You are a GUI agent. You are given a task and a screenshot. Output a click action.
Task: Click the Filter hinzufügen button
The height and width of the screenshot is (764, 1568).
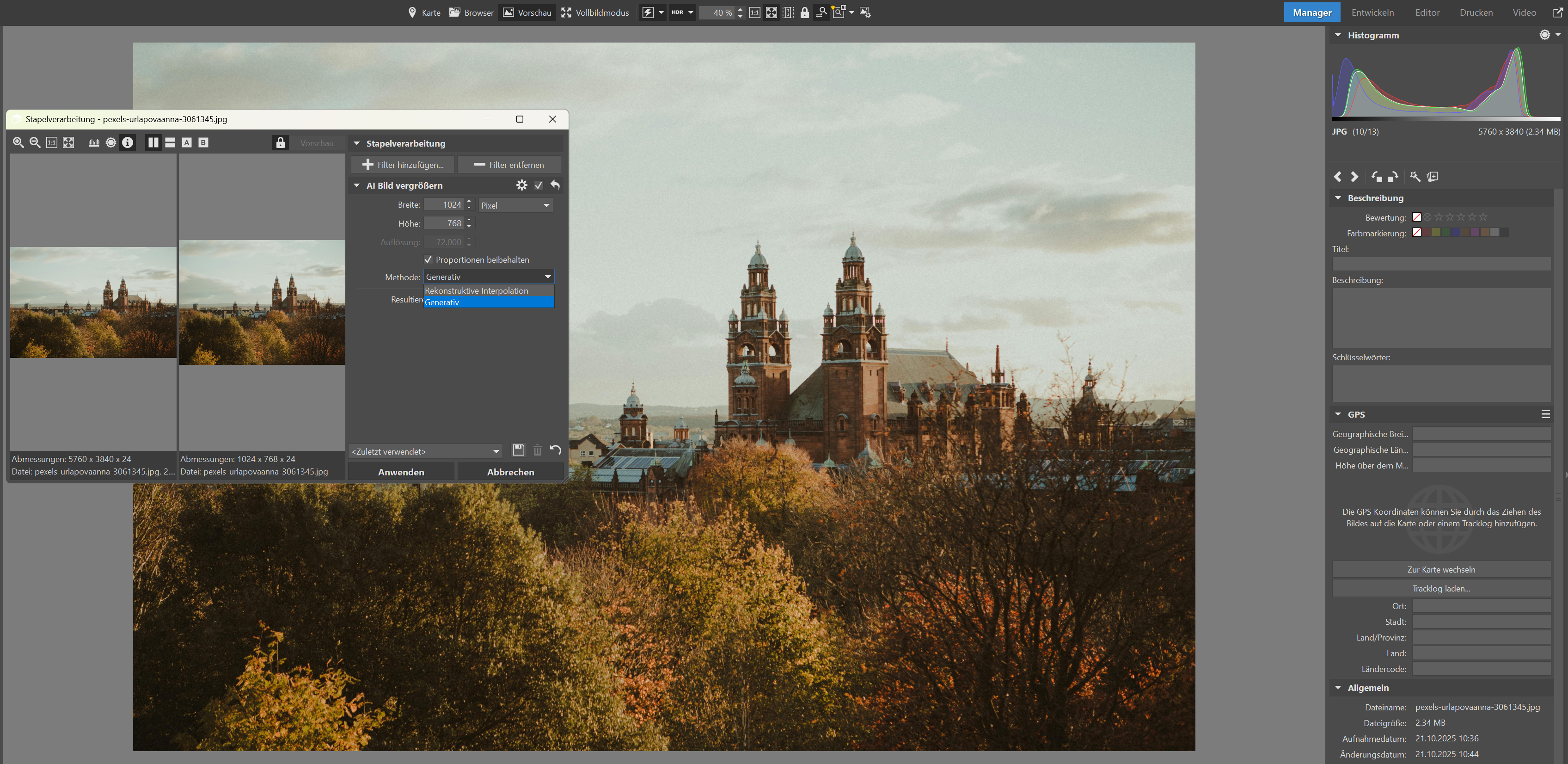(x=403, y=164)
